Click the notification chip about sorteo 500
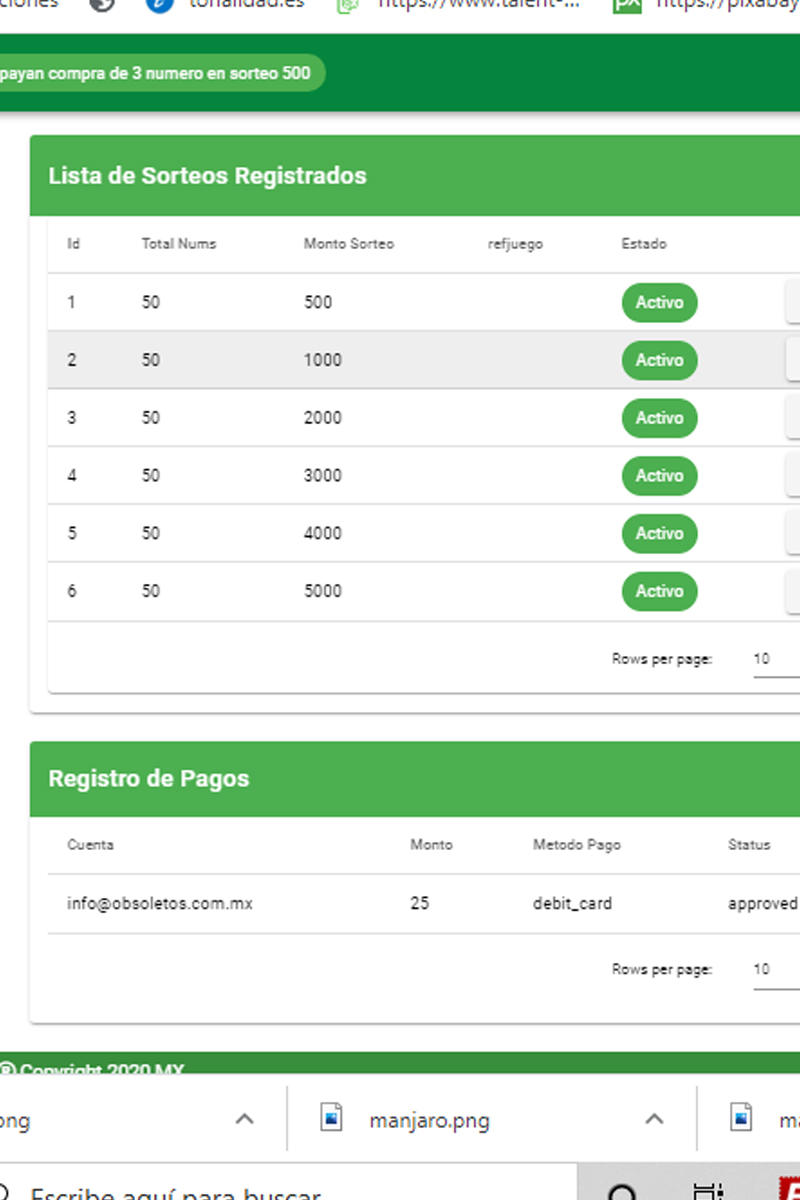 point(160,73)
